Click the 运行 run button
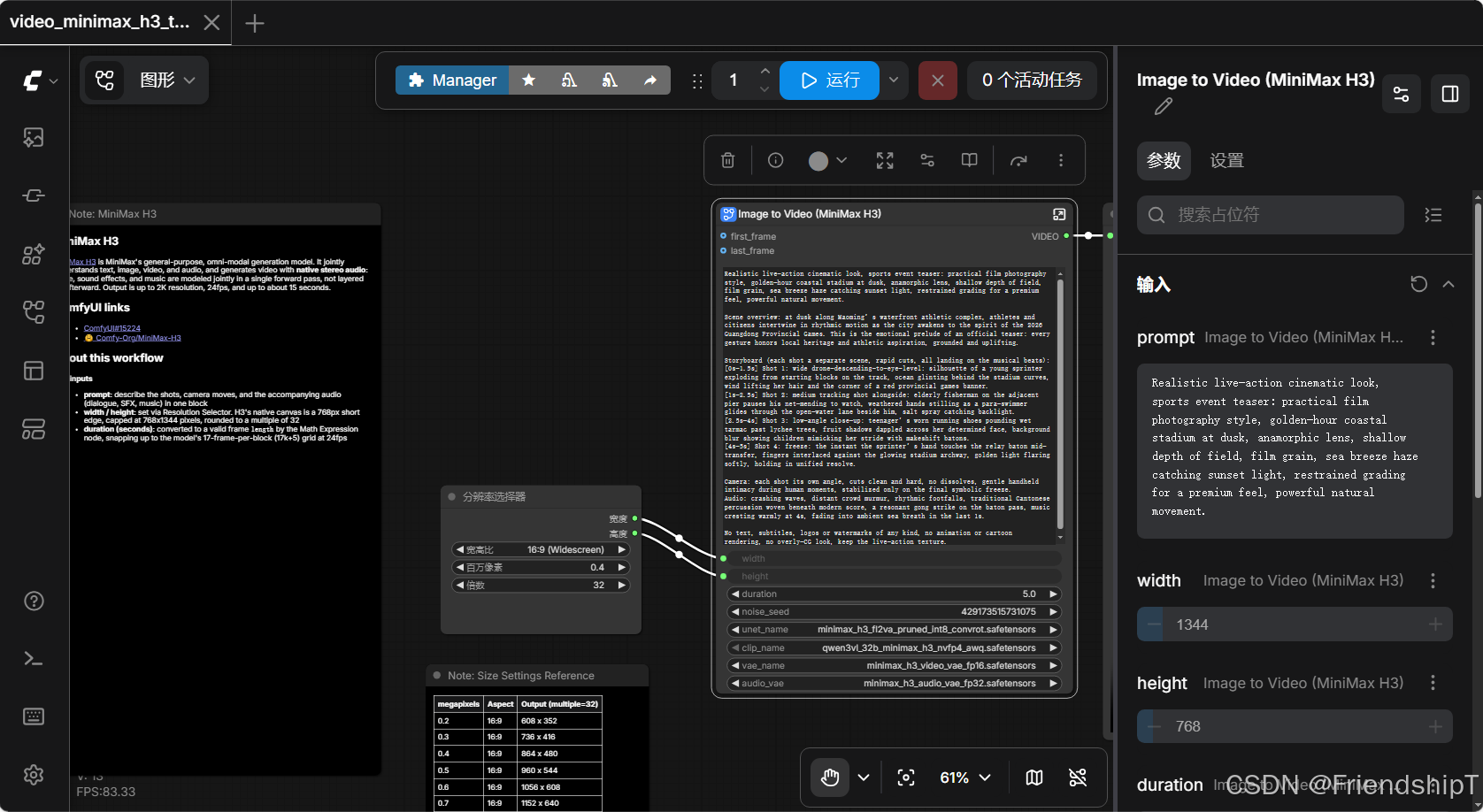Screen dimensions: 1483x812 (x=829, y=80)
